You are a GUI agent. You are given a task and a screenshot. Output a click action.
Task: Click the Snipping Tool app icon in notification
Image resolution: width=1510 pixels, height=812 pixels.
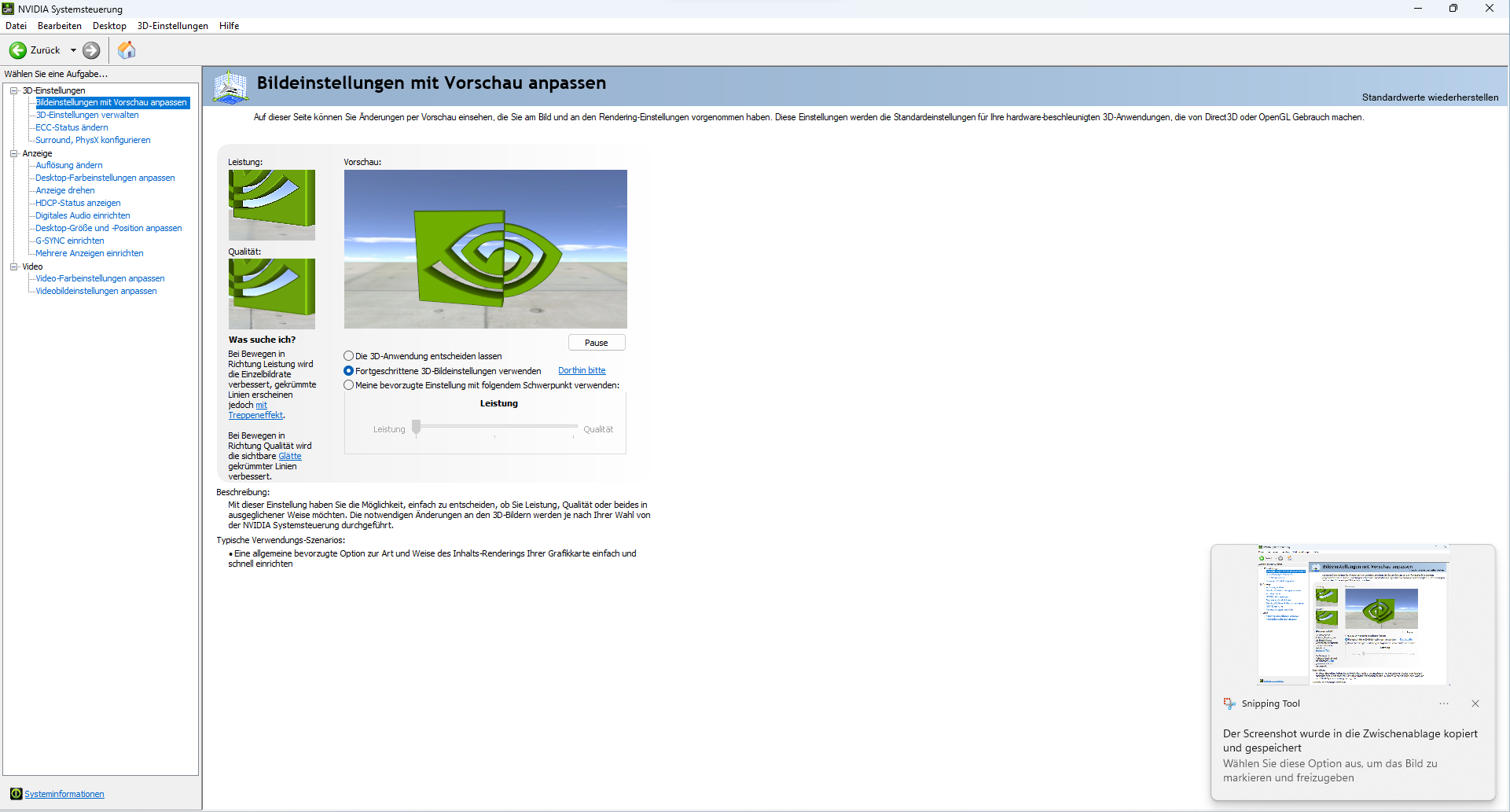[x=1229, y=704]
